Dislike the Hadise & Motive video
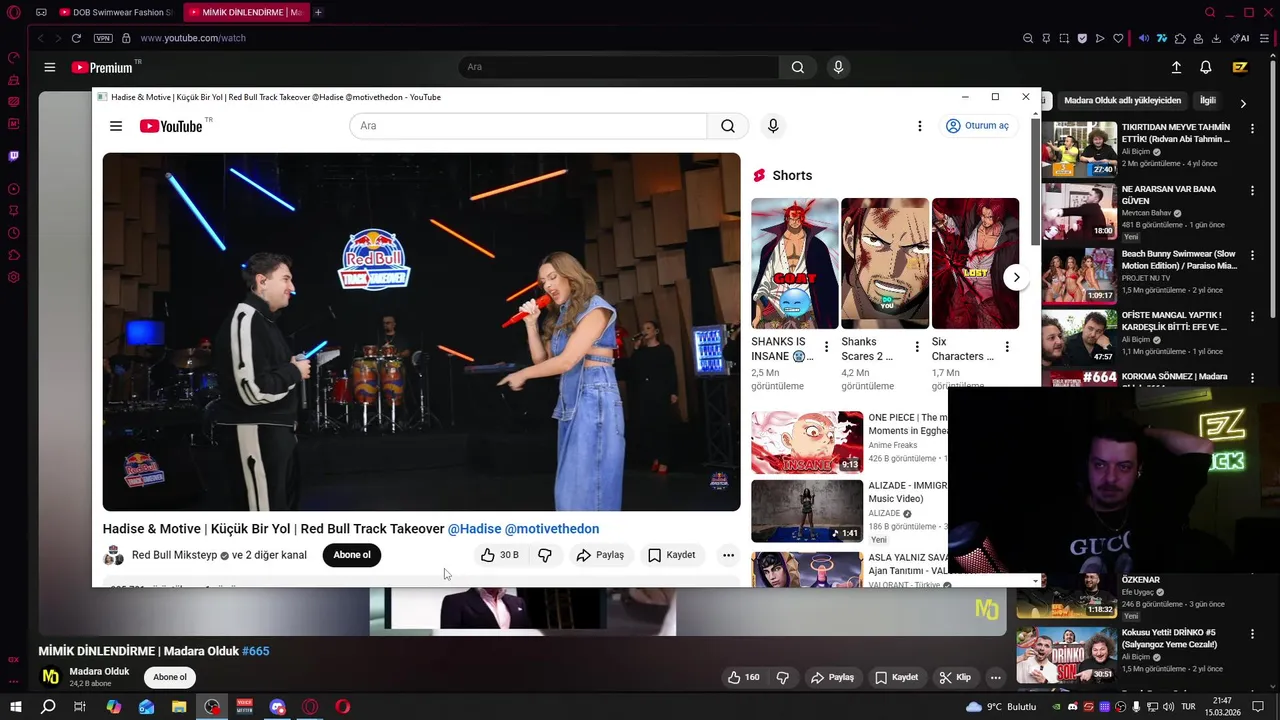Viewport: 1280px width, 720px height. pos(545,555)
